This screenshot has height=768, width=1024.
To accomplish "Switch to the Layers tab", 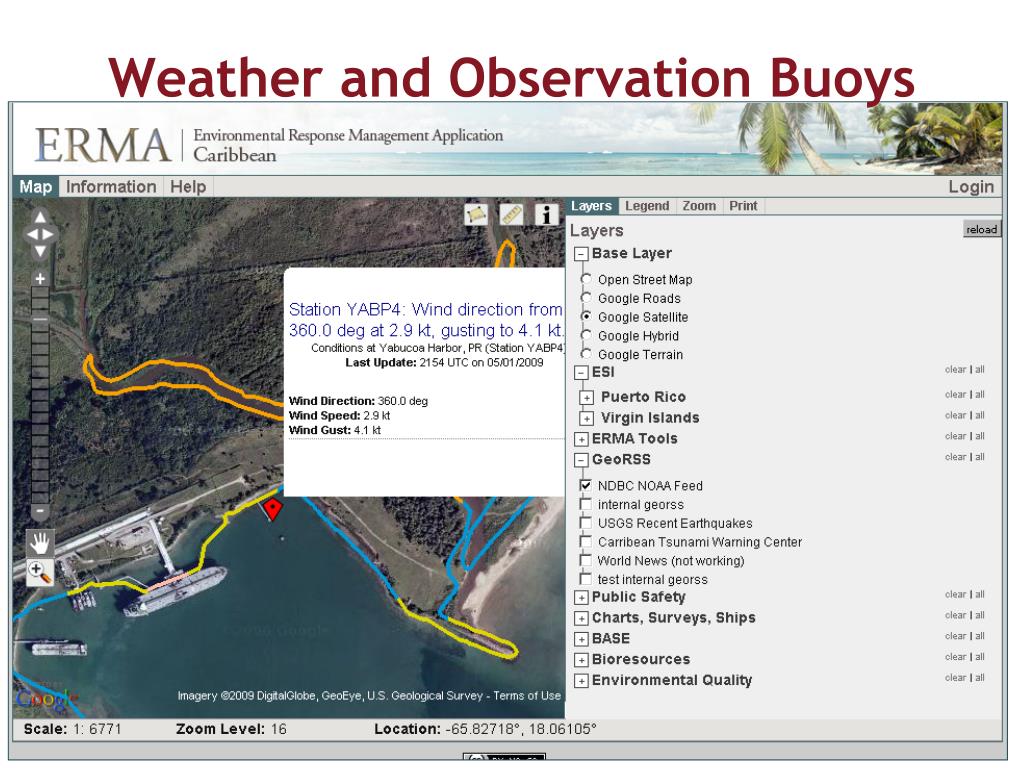I will (591, 206).
